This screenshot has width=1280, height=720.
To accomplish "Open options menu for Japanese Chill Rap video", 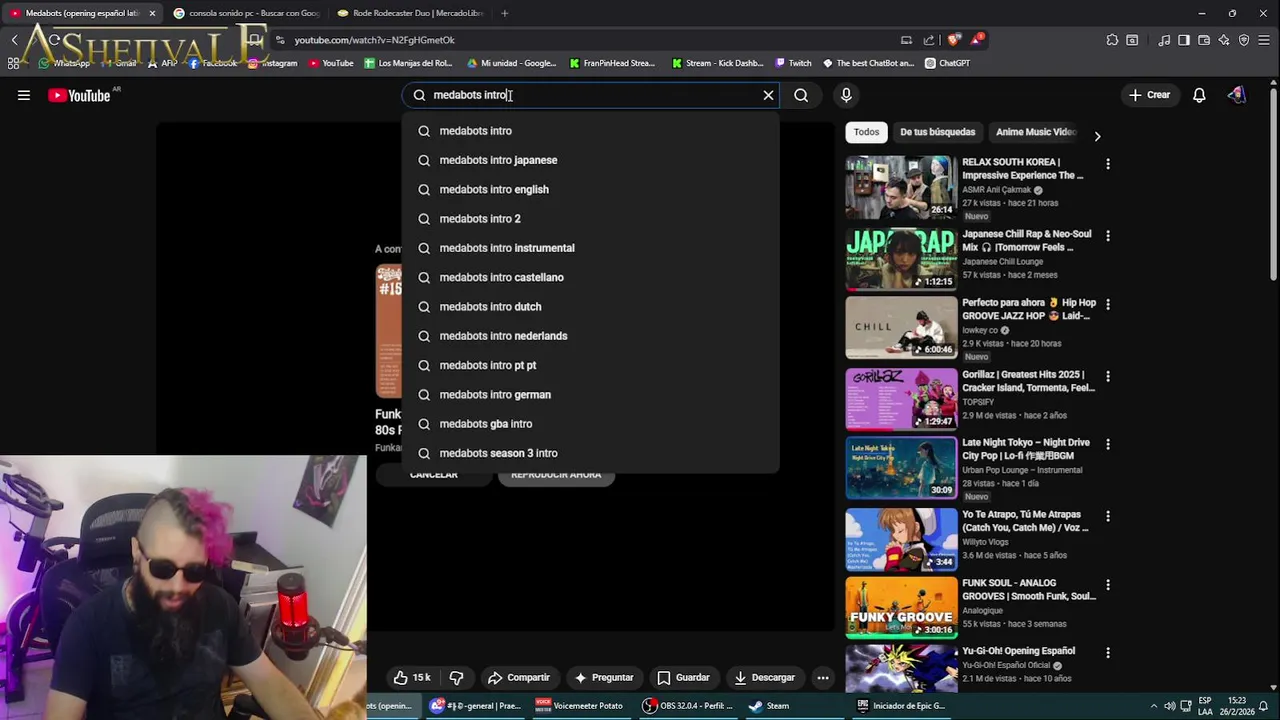I will [1107, 235].
